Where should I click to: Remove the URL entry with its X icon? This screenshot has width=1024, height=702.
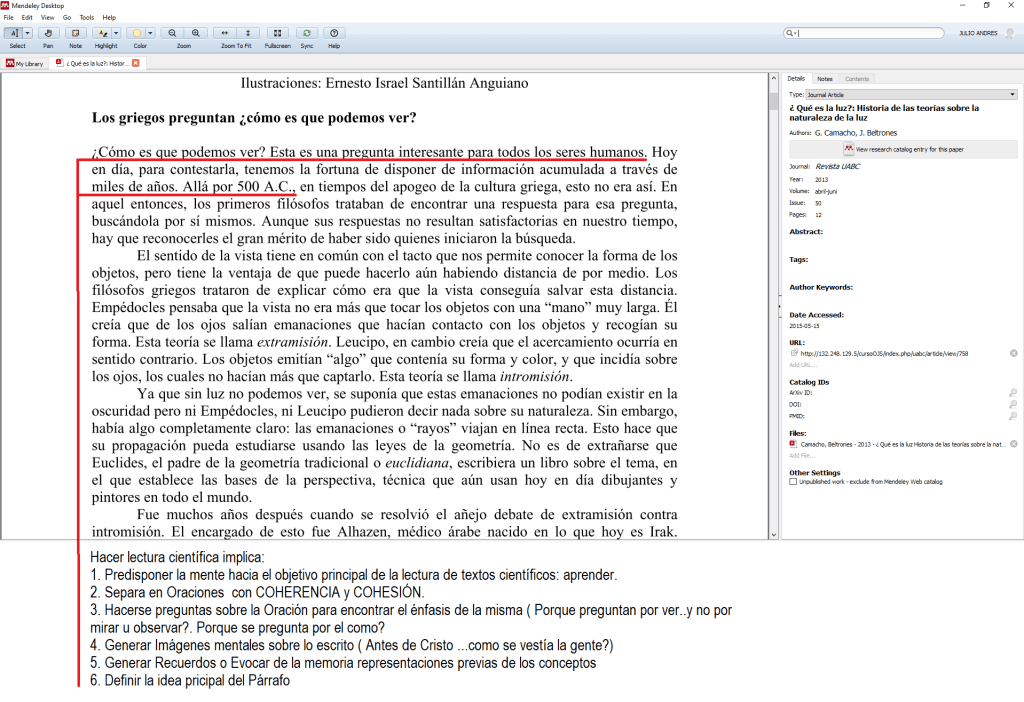pyautogui.click(x=1013, y=353)
